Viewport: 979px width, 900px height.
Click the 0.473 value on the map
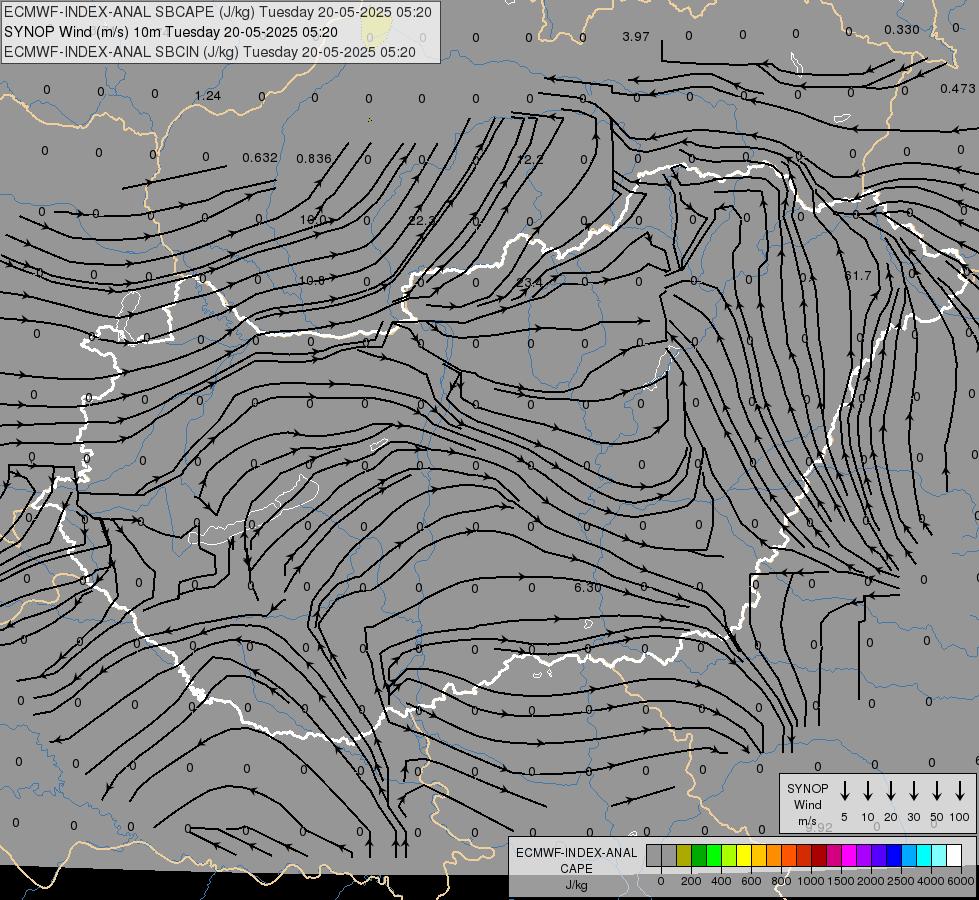(x=957, y=89)
